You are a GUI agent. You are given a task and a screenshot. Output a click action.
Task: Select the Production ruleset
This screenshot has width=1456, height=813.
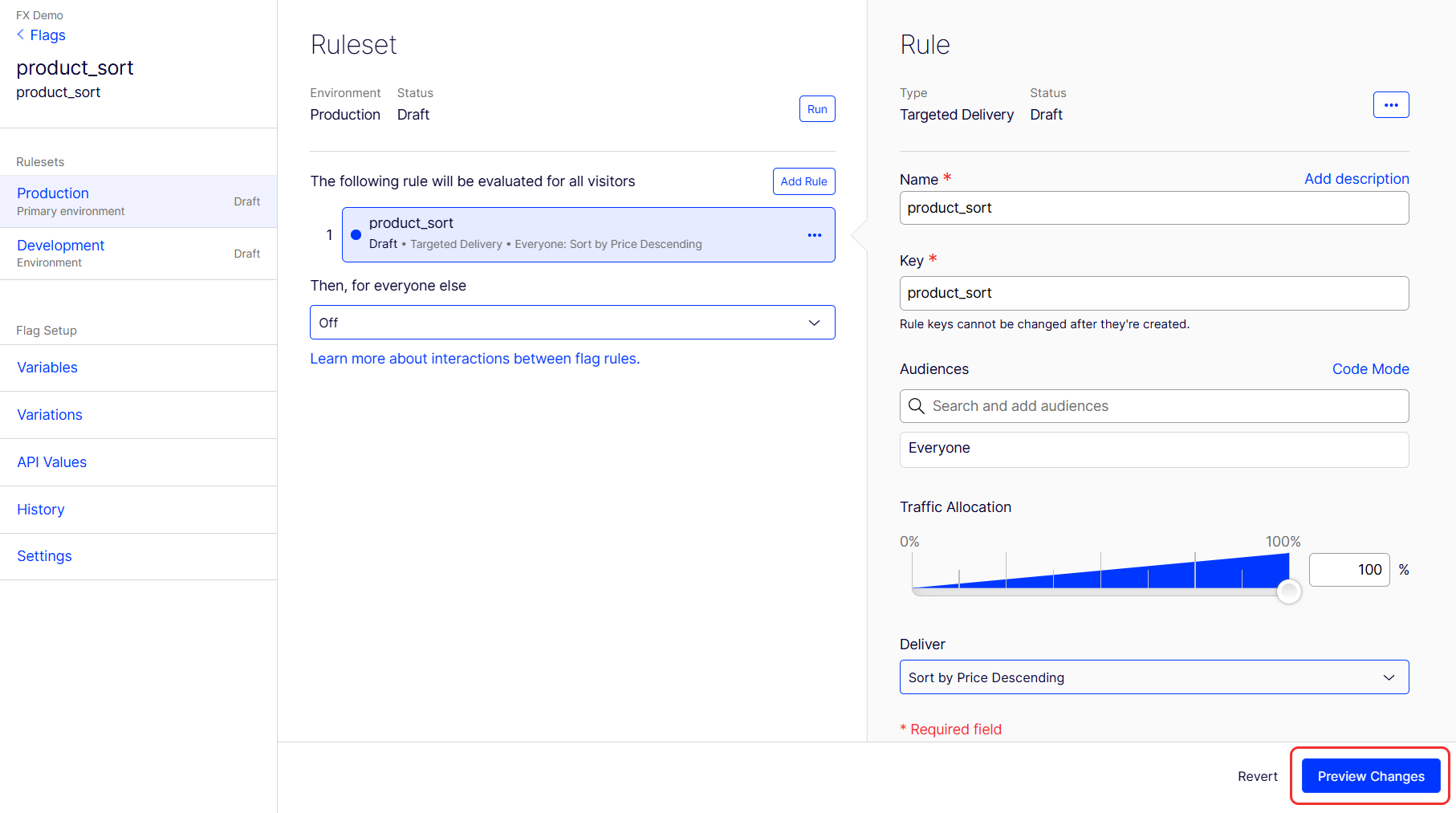[53, 193]
